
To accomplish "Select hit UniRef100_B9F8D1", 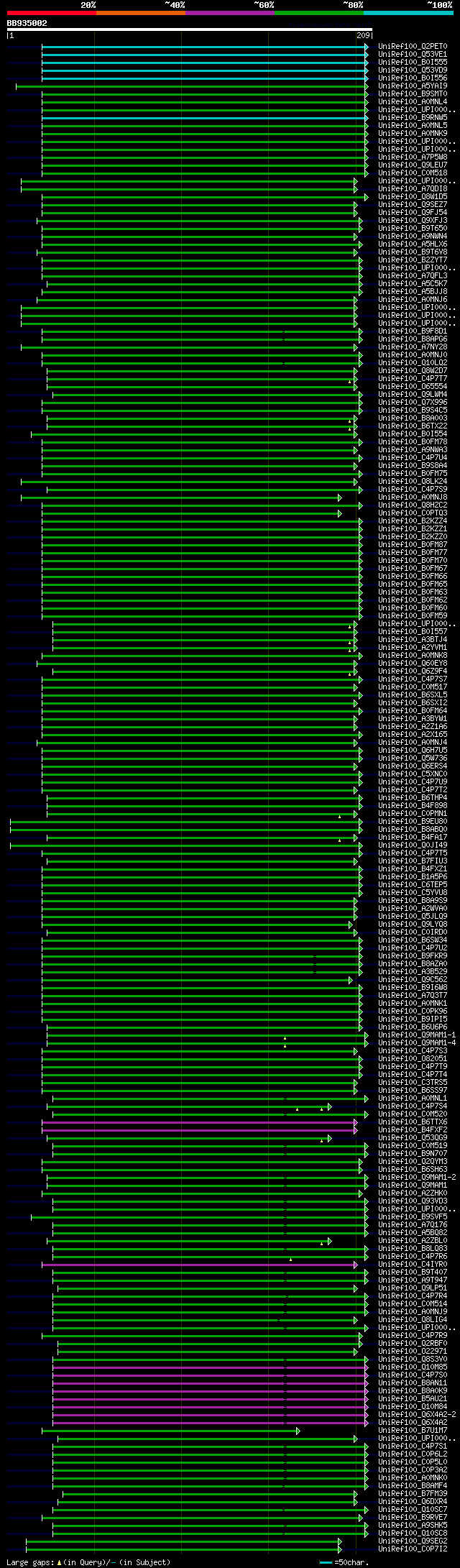I will (x=413, y=331).
